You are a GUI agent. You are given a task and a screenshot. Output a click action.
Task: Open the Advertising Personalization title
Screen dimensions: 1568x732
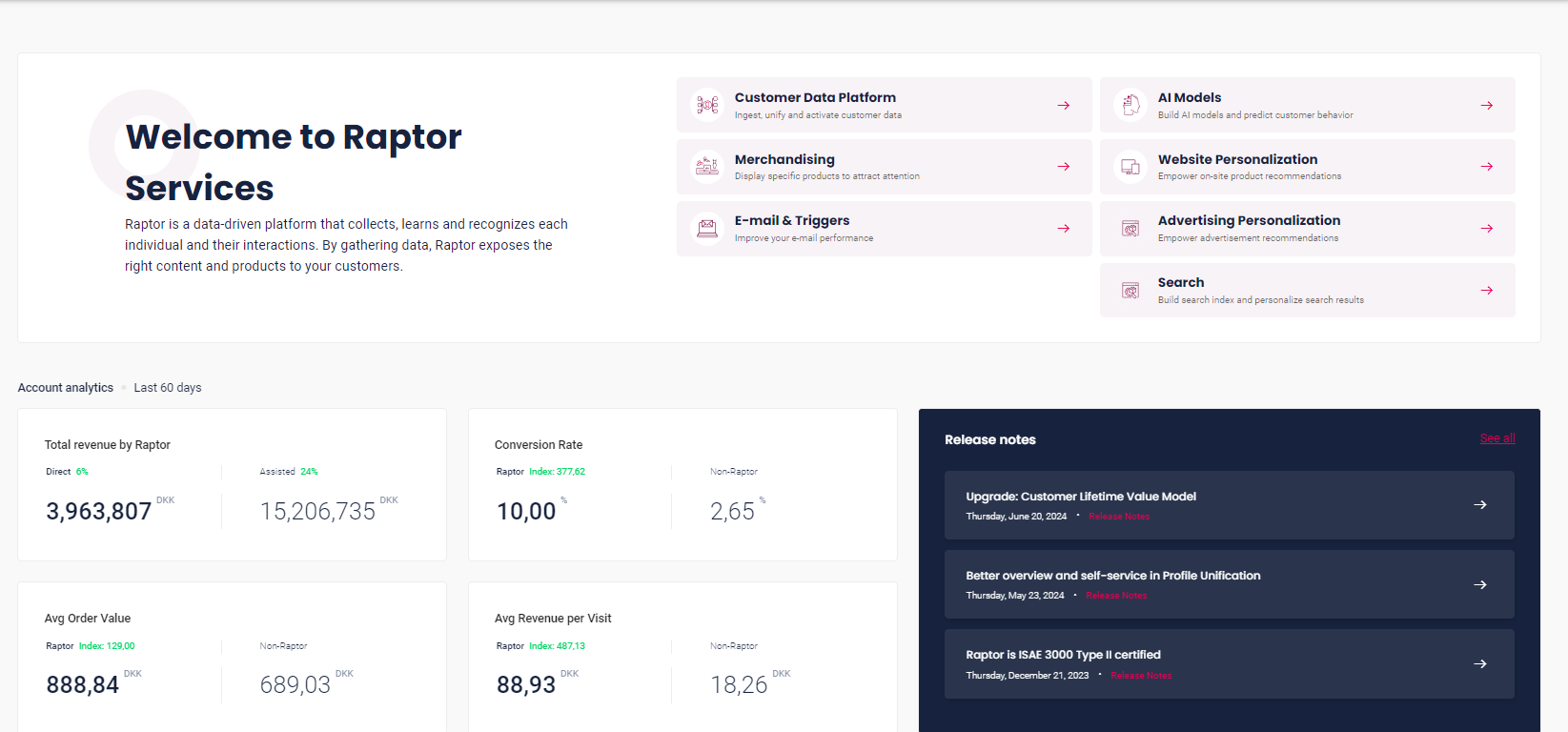1249,220
